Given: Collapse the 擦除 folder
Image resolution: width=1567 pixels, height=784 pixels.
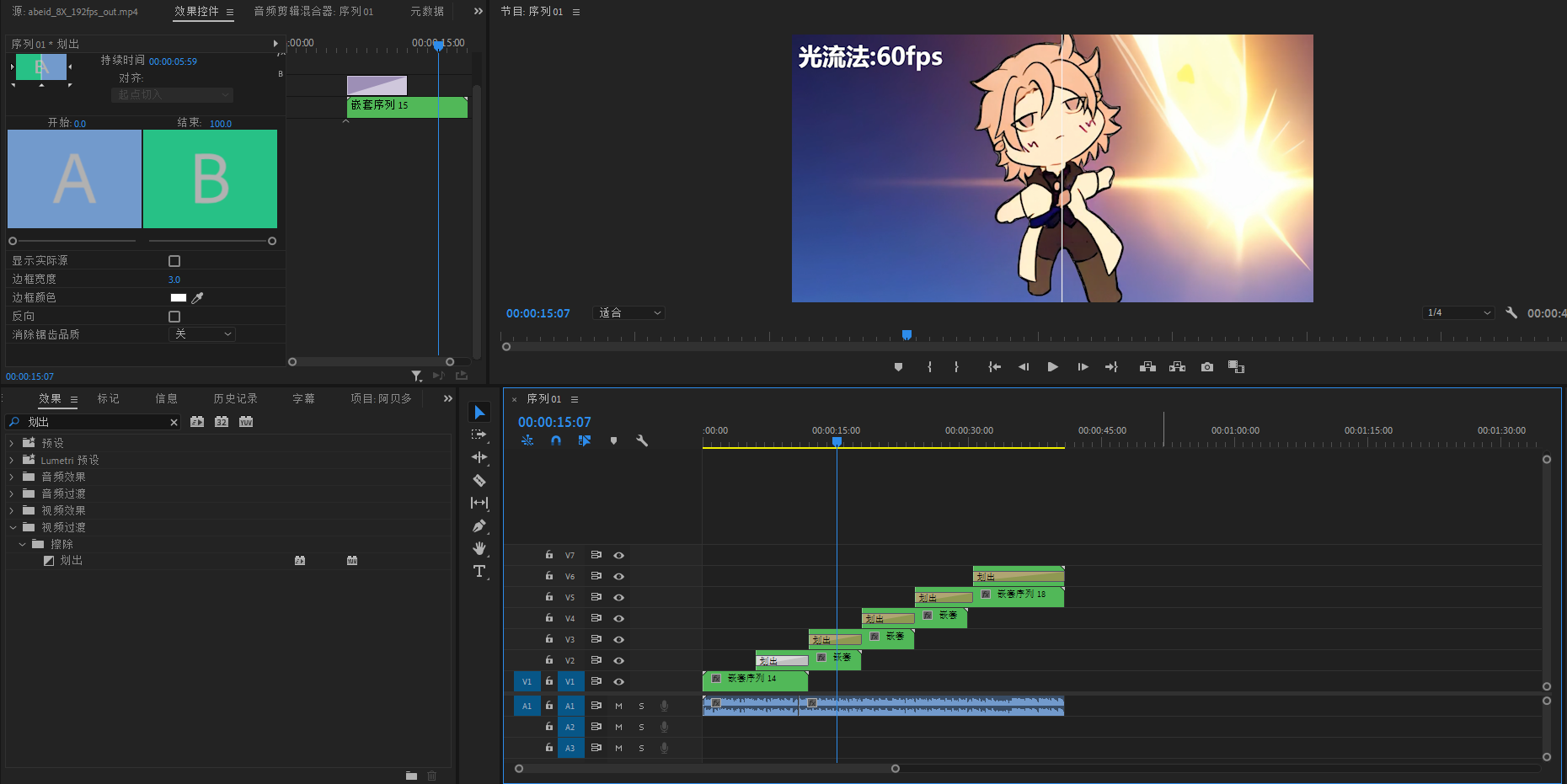Looking at the screenshot, I should click(22, 544).
